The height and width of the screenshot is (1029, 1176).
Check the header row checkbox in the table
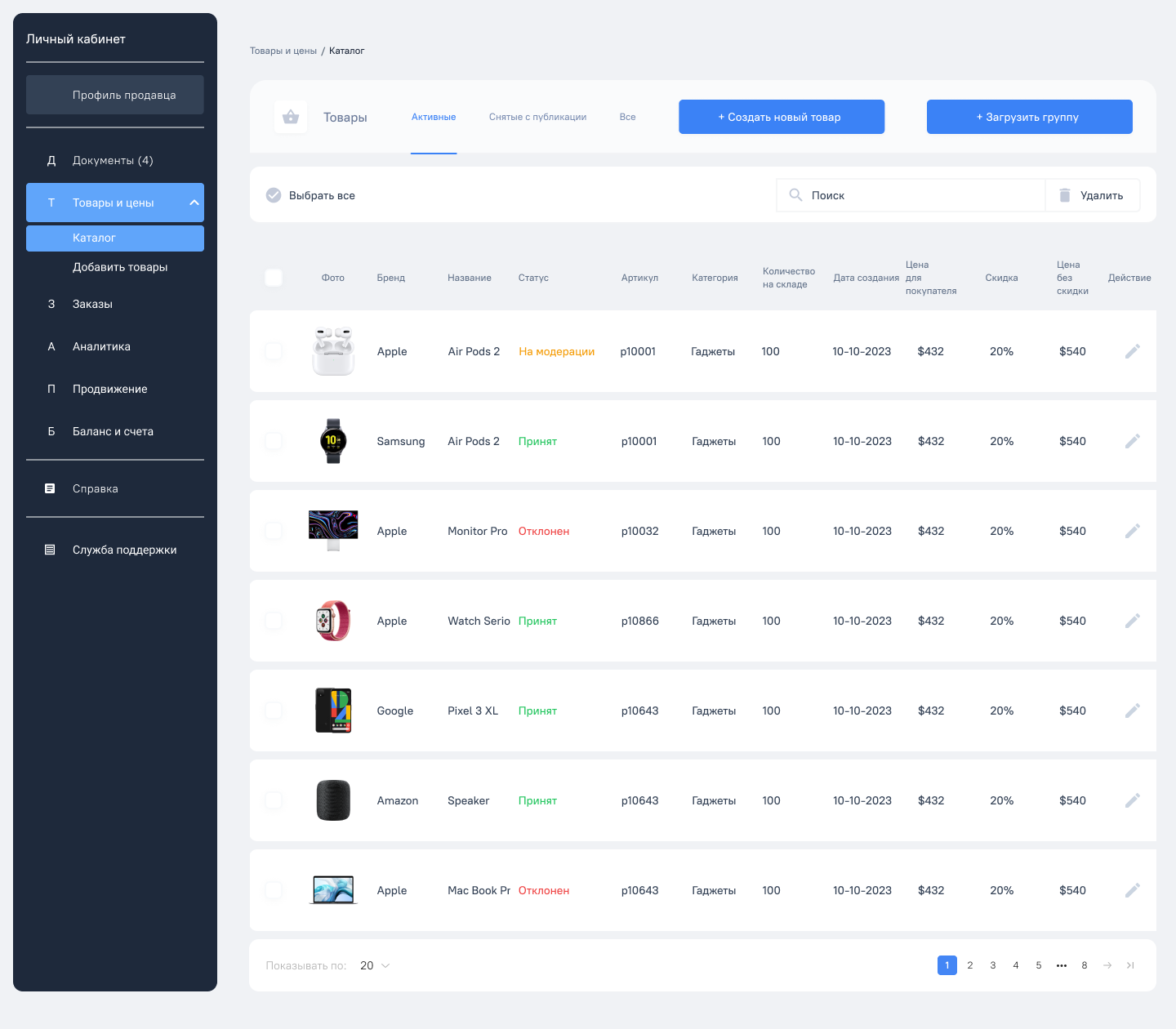[x=274, y=278]
